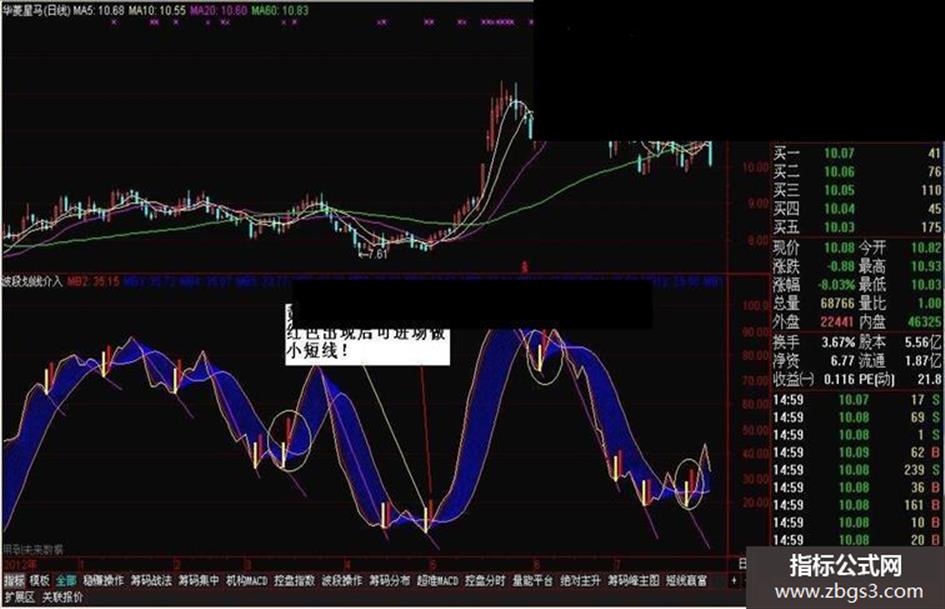Image resolution: width=945 pixels, height=609 pixels.
Task: Click the MA20: 10.60 label
Action: pos(218,10)
